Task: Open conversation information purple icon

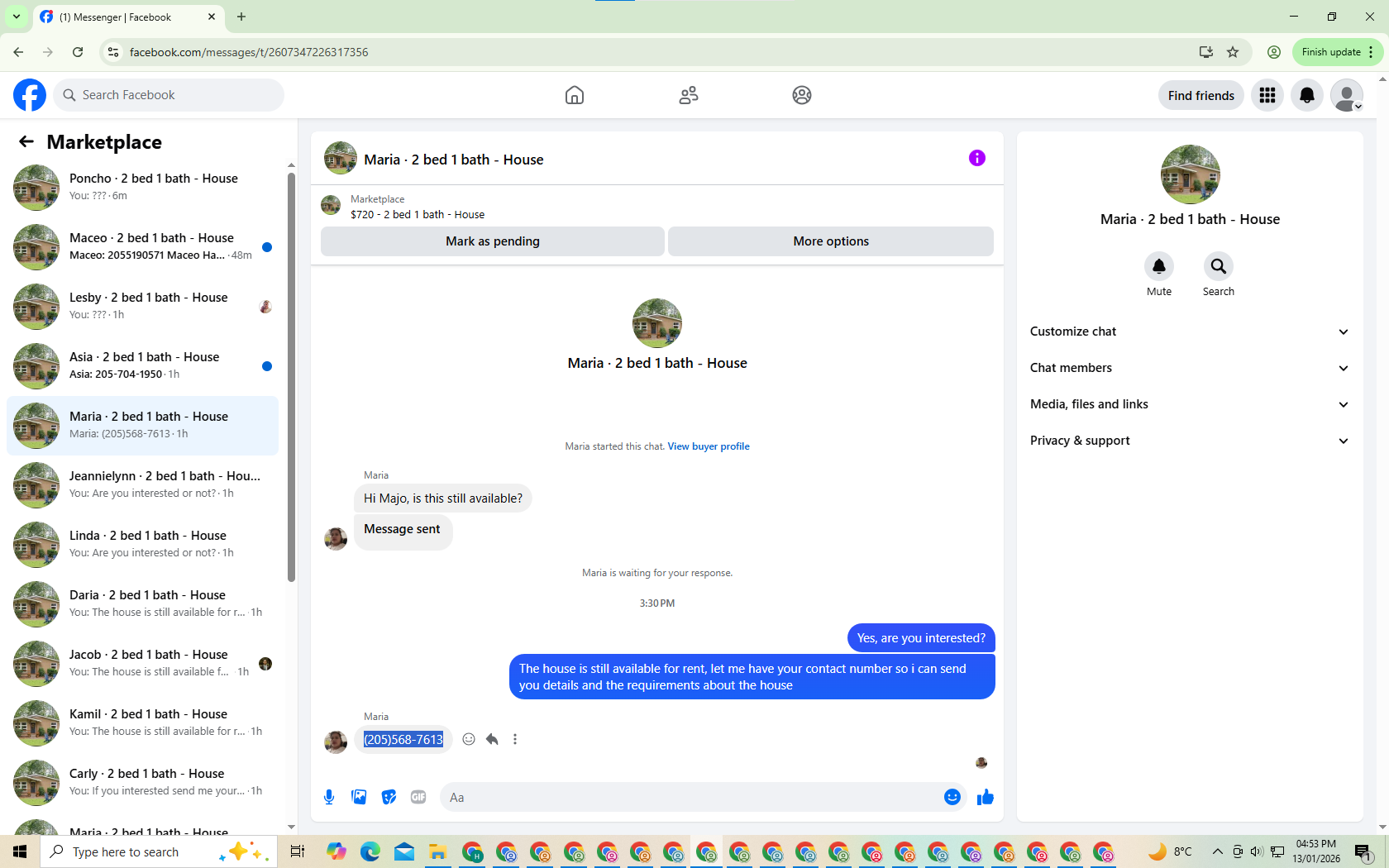Action: coord(977,158)
